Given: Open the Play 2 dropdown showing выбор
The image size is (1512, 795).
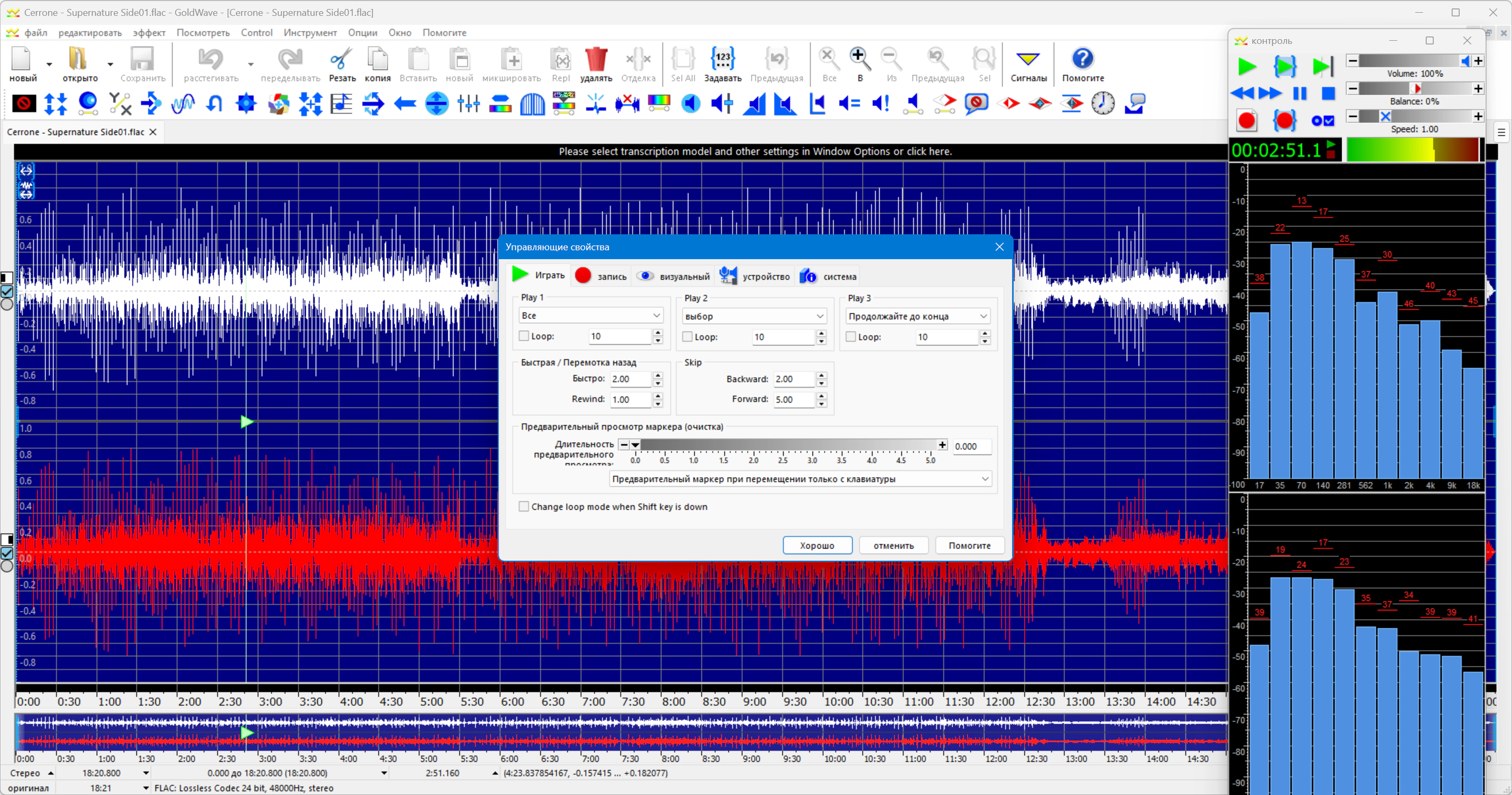Looking at the screenshot, I should click(x=754, y=316).
